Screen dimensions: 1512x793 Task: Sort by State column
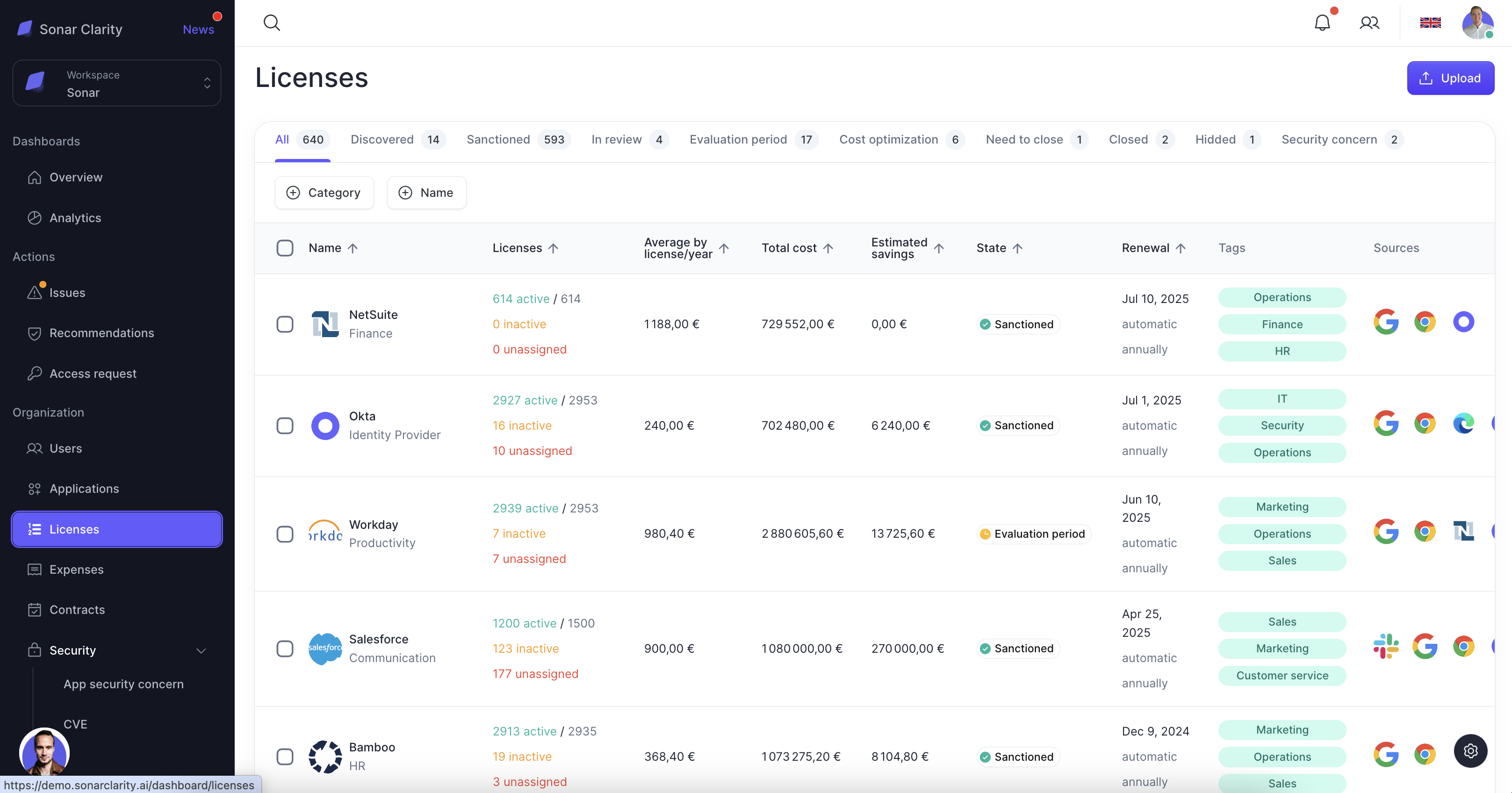tap(1000, 248)
